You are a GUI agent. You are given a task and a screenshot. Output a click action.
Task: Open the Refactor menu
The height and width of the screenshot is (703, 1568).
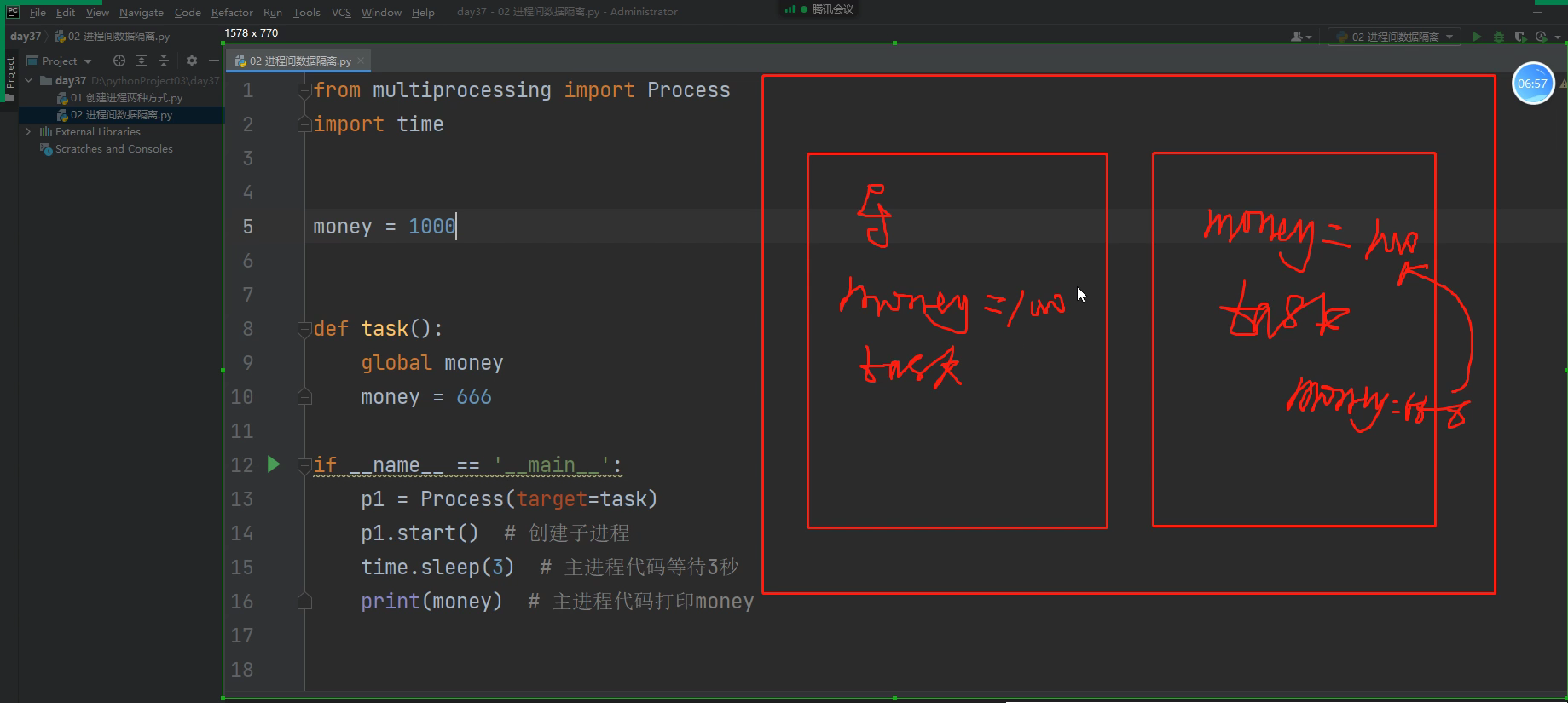[232, 12]
